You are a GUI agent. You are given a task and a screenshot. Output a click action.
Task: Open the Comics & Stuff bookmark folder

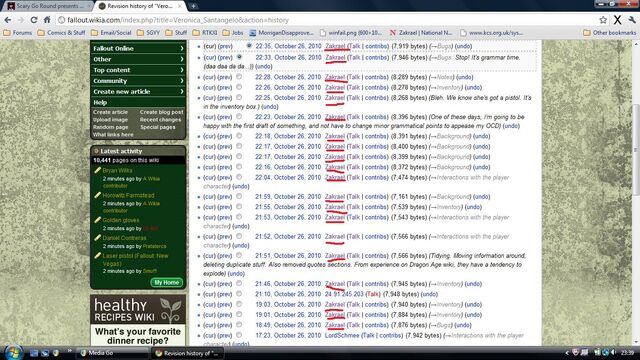click(x=61, y=33)
